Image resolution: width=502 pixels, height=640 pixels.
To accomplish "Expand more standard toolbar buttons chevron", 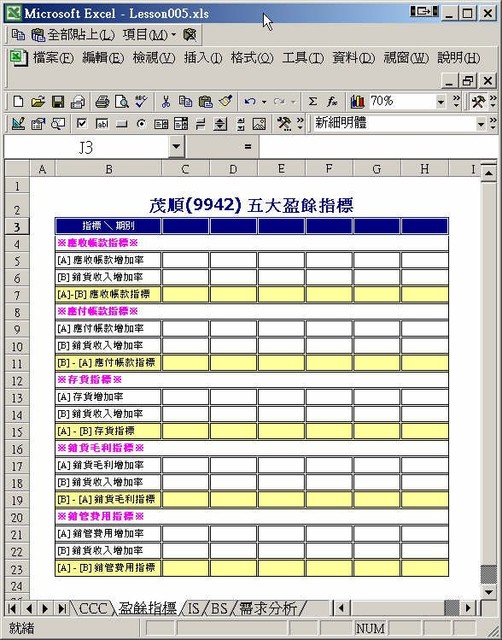I will (457, 101).
